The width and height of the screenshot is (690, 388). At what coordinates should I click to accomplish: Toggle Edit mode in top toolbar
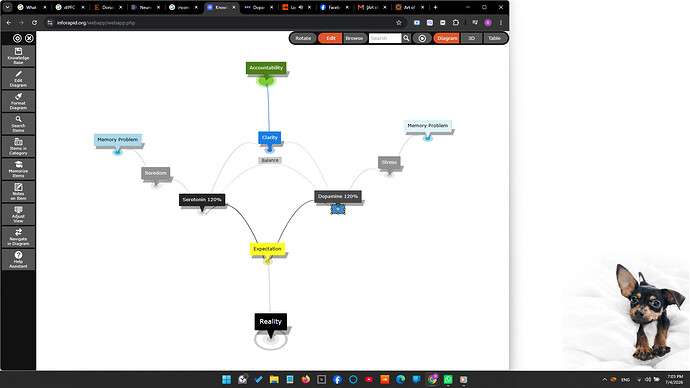point(330,38)
